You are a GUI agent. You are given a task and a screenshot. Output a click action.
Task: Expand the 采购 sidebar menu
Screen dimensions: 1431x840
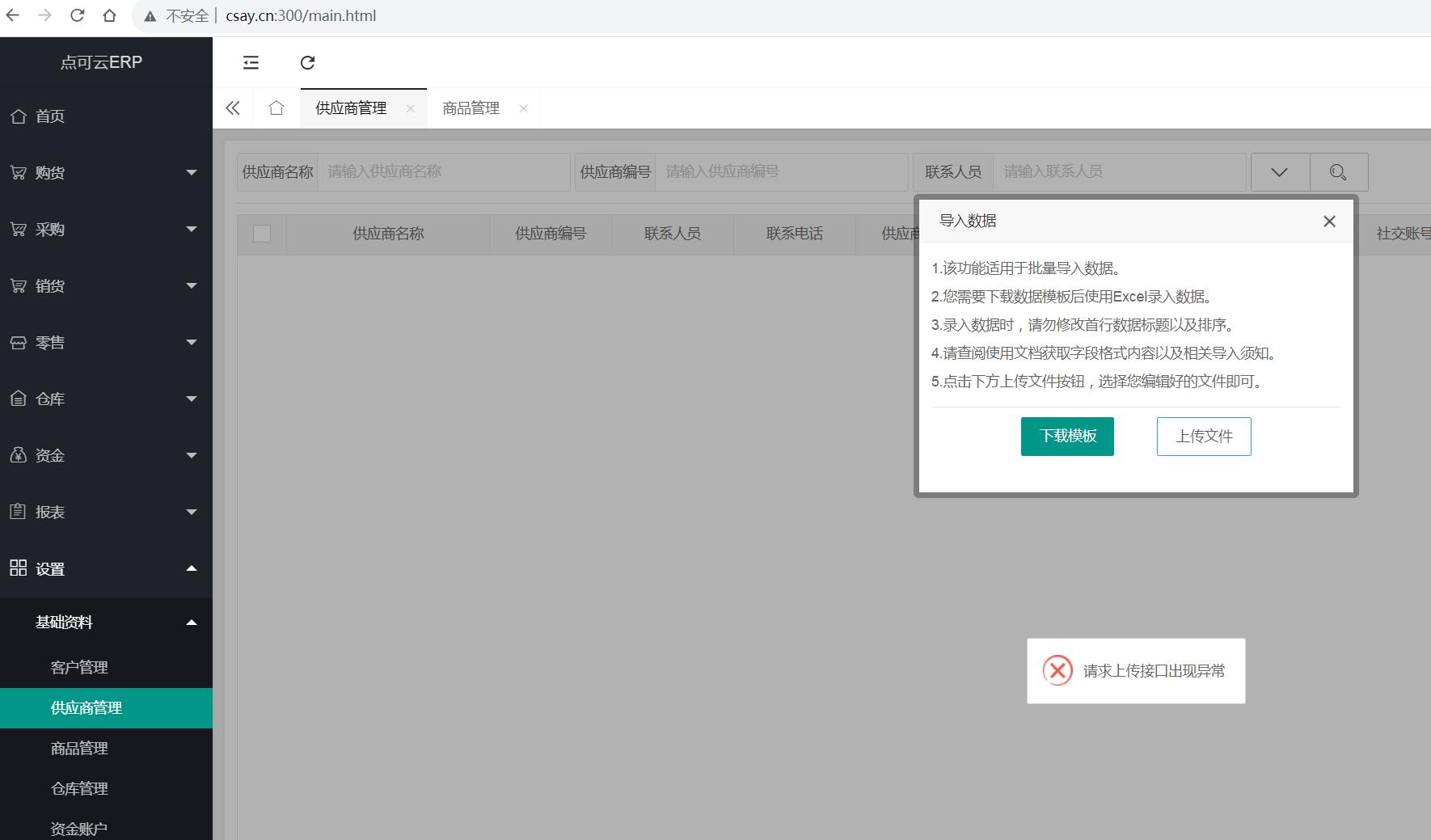pyautogui.click(x=106, y=230)
